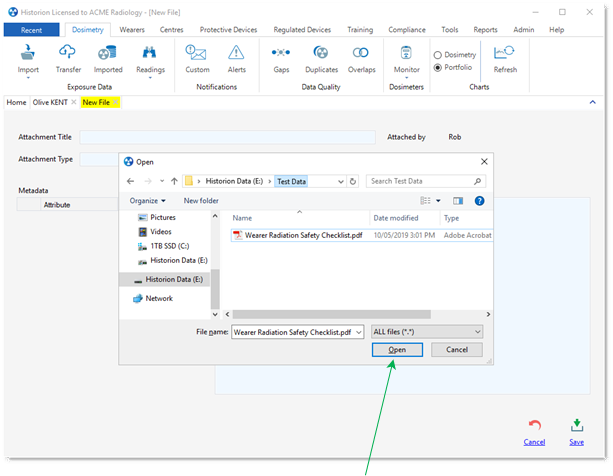Expand the Readings dropdown arrow
Viewport: 613px width, 476px height.
pos(150,78)
